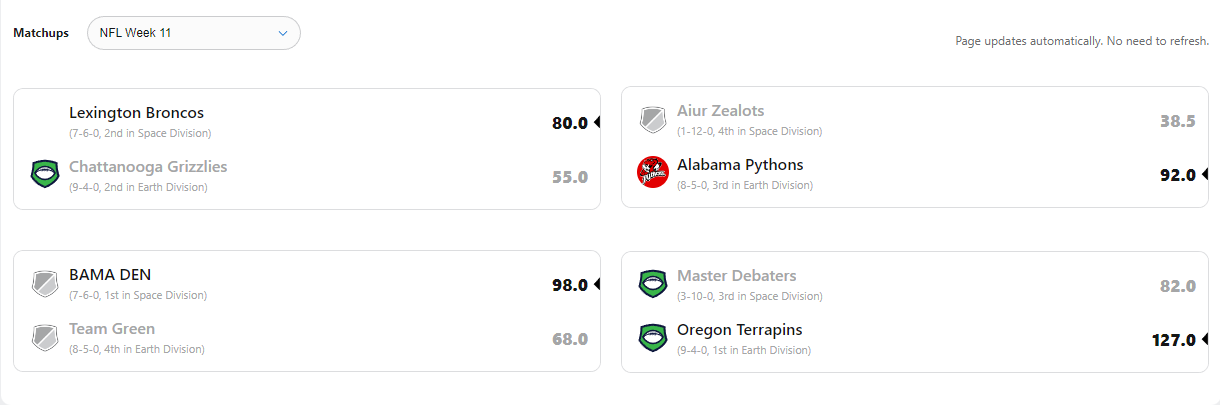Click the dropdown chevron in Matchups selector
Screen dimensions: 1220x405
282,33
